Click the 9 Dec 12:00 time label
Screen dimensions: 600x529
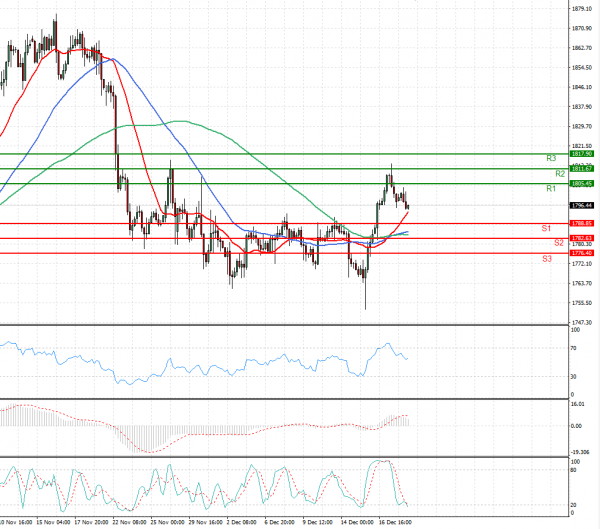(318, 522)
